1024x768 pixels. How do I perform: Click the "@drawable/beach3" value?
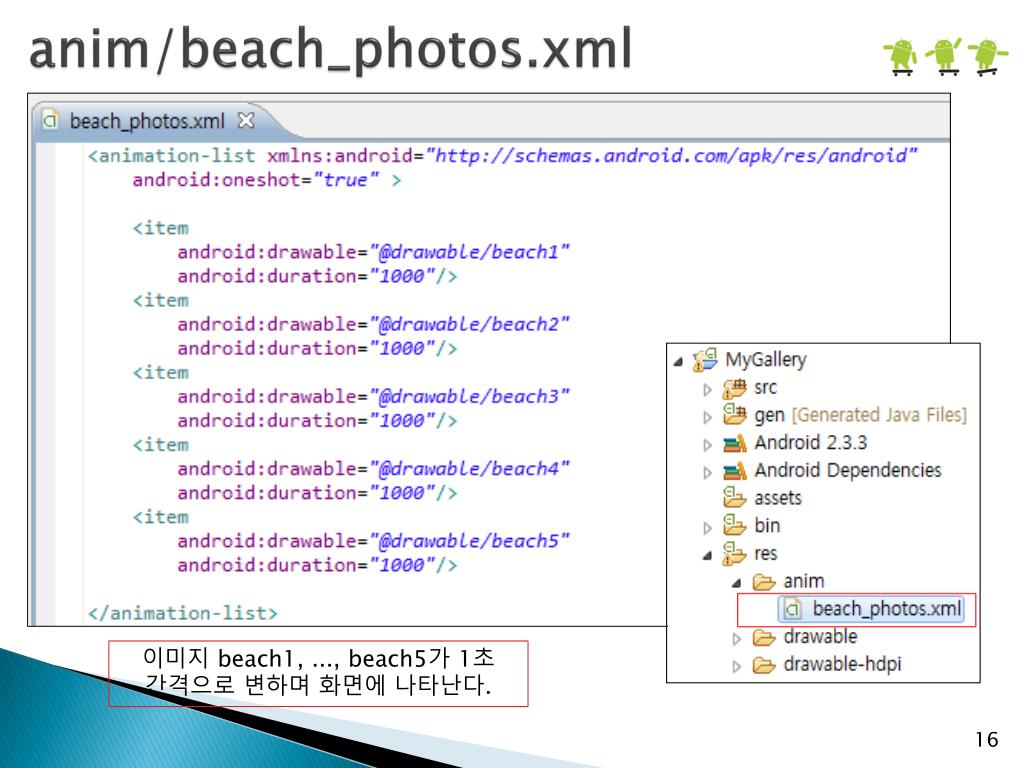pyautogui.click(x=470, y=396)
